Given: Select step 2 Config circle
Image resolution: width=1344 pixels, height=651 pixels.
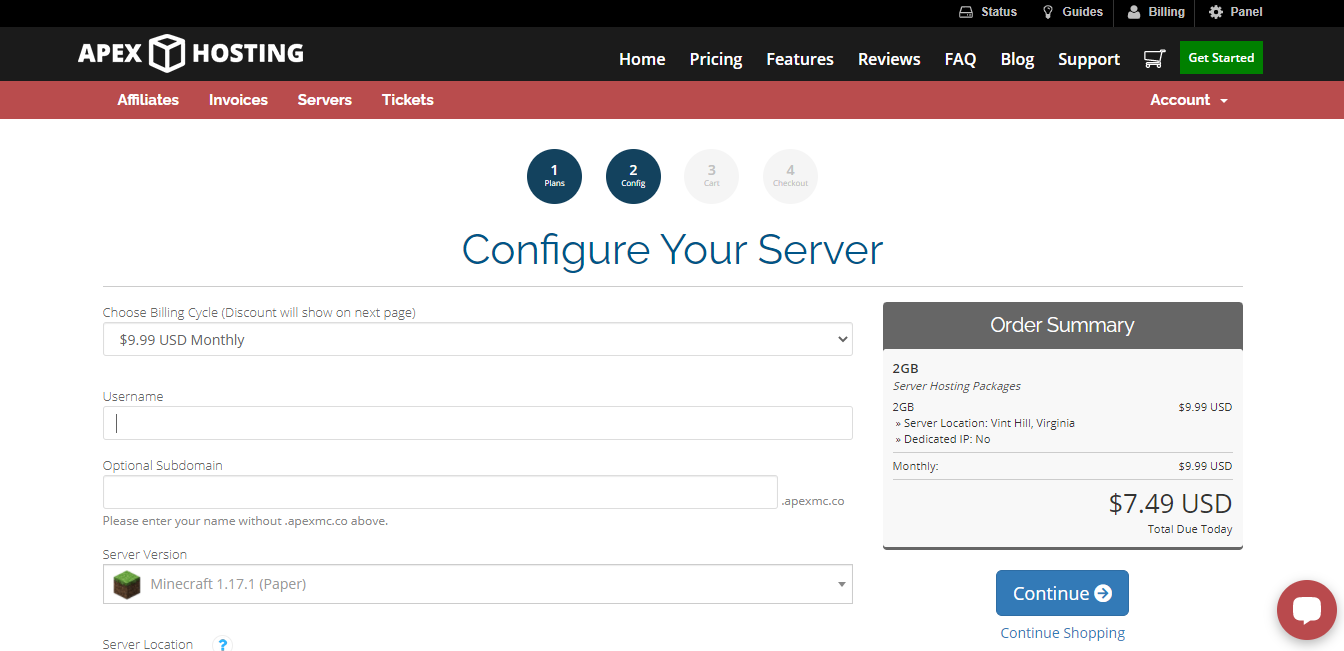Looking at the screenshot, I should click(x=633, y=176).
